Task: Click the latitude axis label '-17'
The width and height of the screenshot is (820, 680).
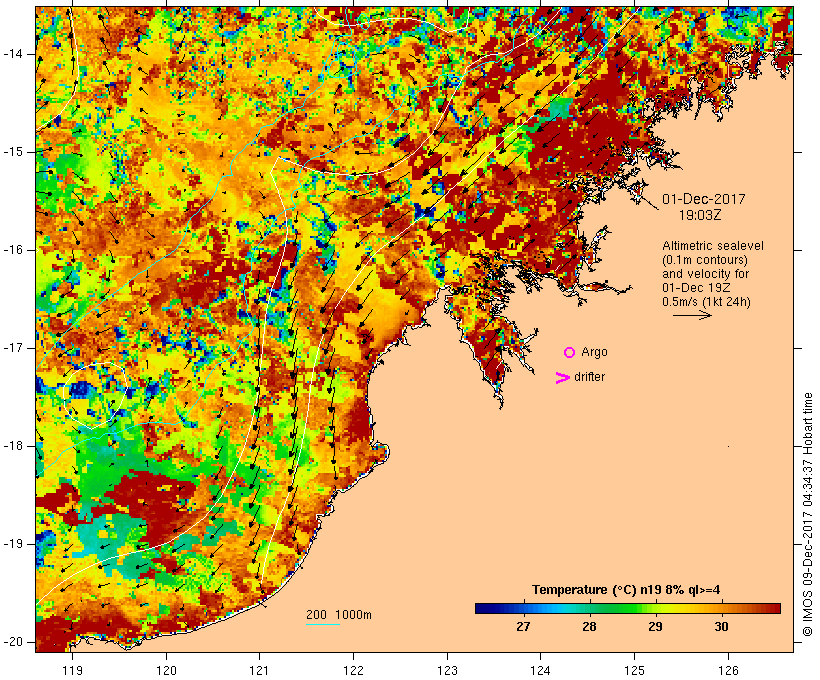Action: [13, 348]
